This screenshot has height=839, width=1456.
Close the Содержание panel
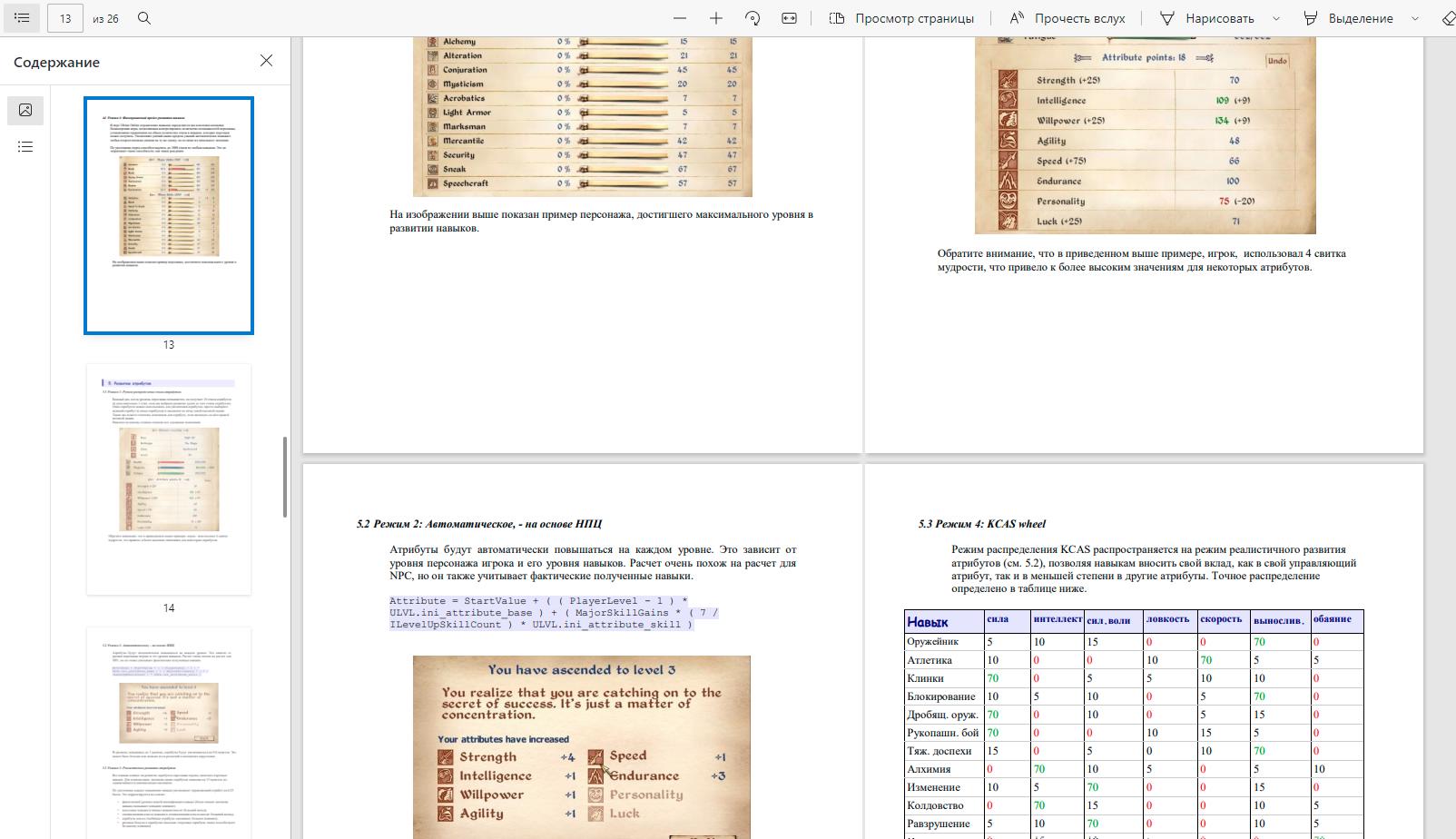point(266,61)
